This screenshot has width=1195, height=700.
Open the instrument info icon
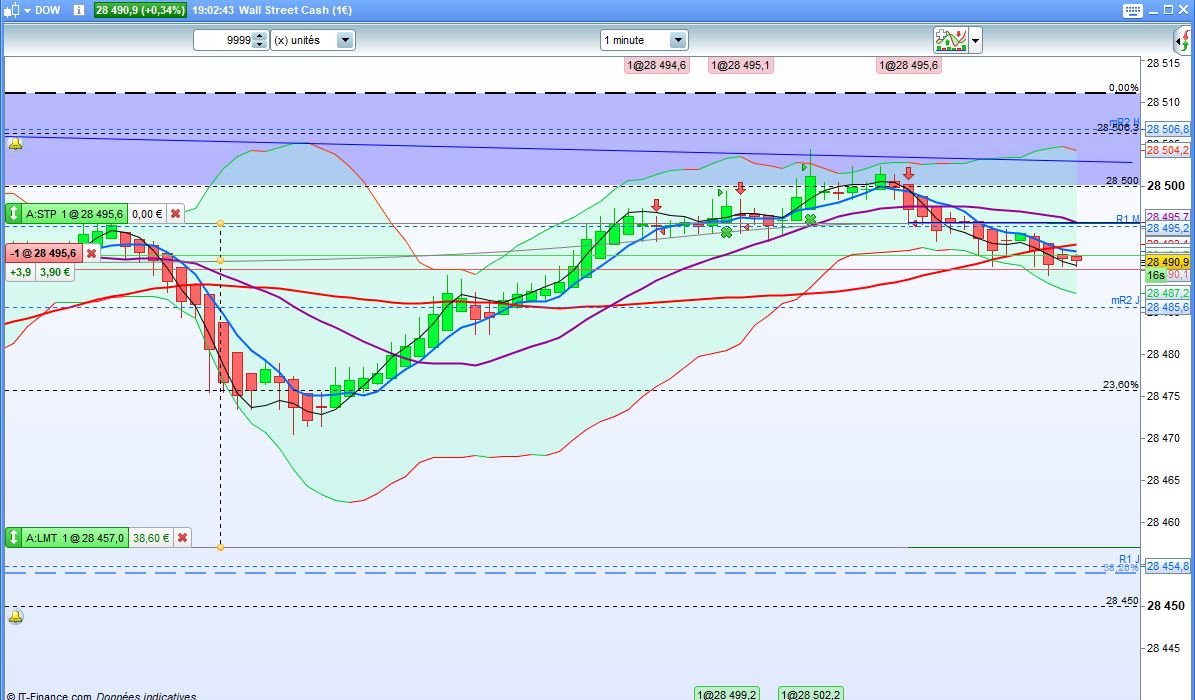pos(79,10)
